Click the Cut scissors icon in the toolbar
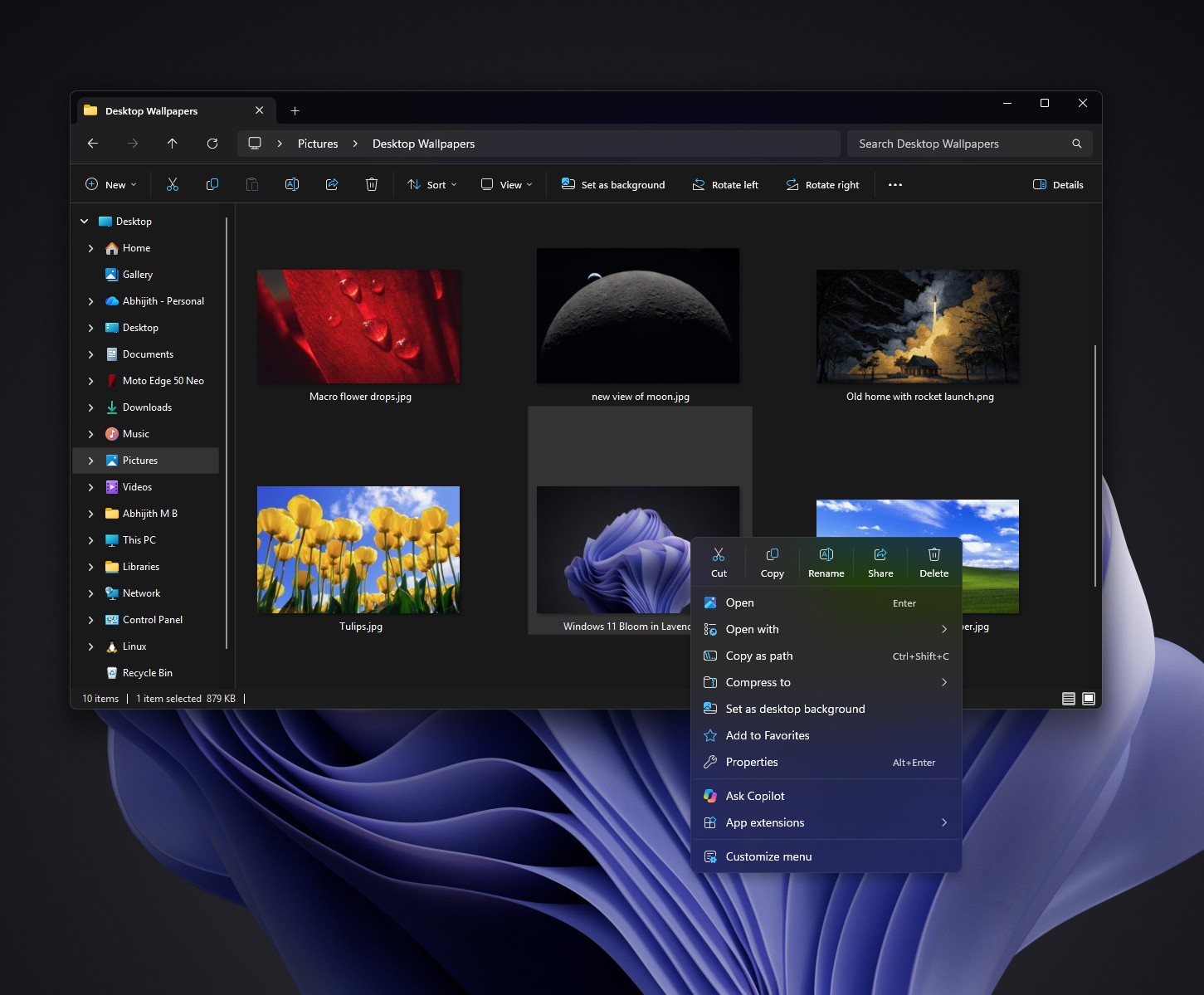 point(173,184)
